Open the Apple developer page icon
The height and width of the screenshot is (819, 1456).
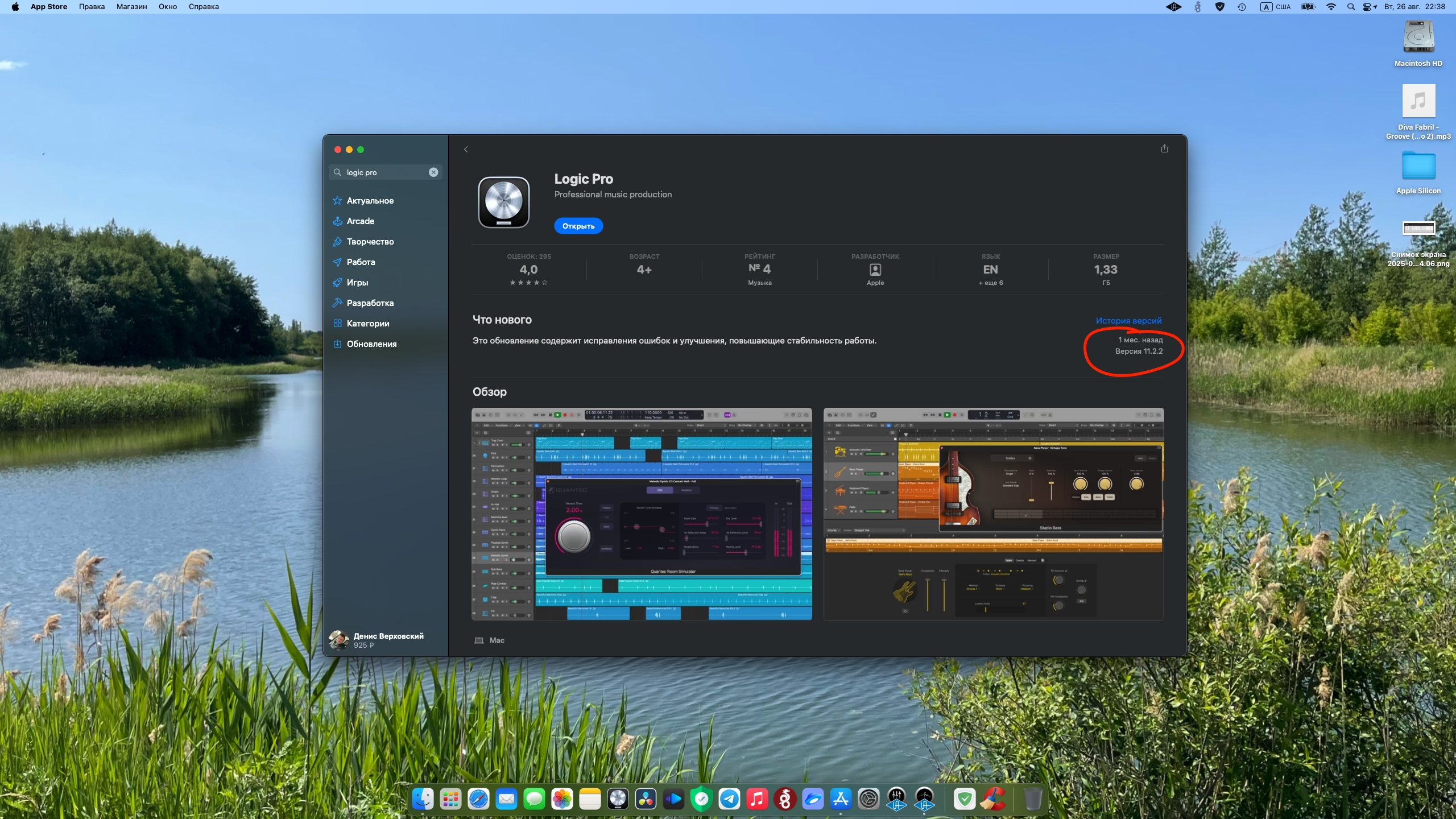(x=875, y=270)
